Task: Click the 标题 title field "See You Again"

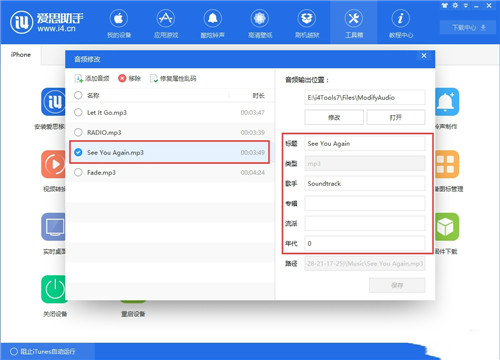Action: click(x=365, y=143)
